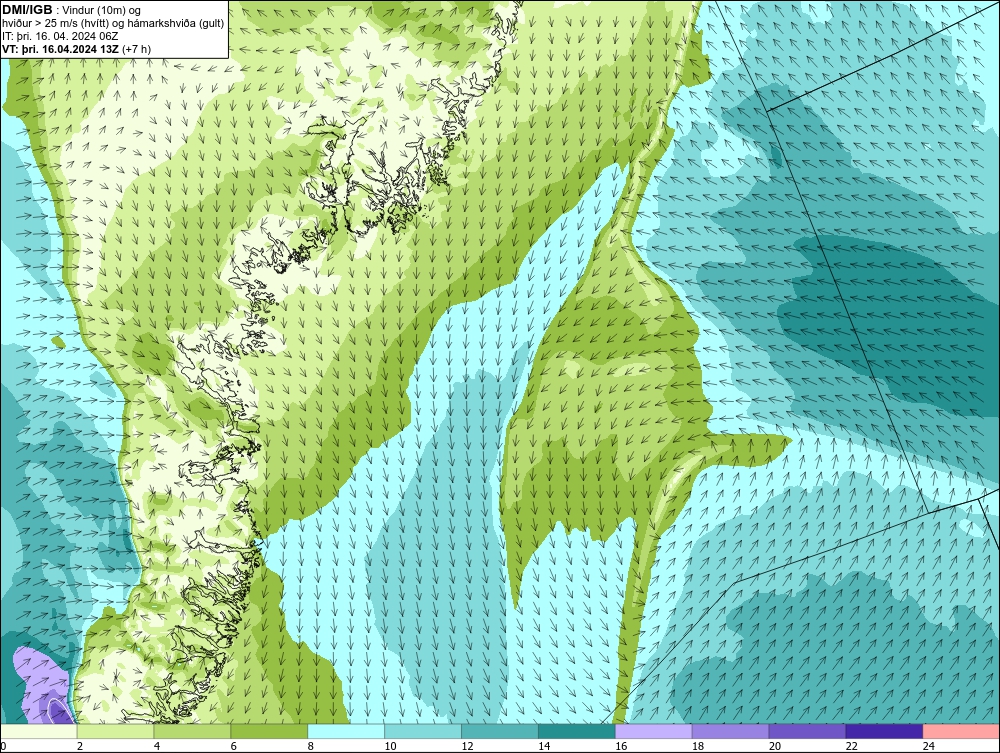This screenshot has width=1000, height=753.
Task: Click the legend scale label '8'
Action: [x=311, y=746]
